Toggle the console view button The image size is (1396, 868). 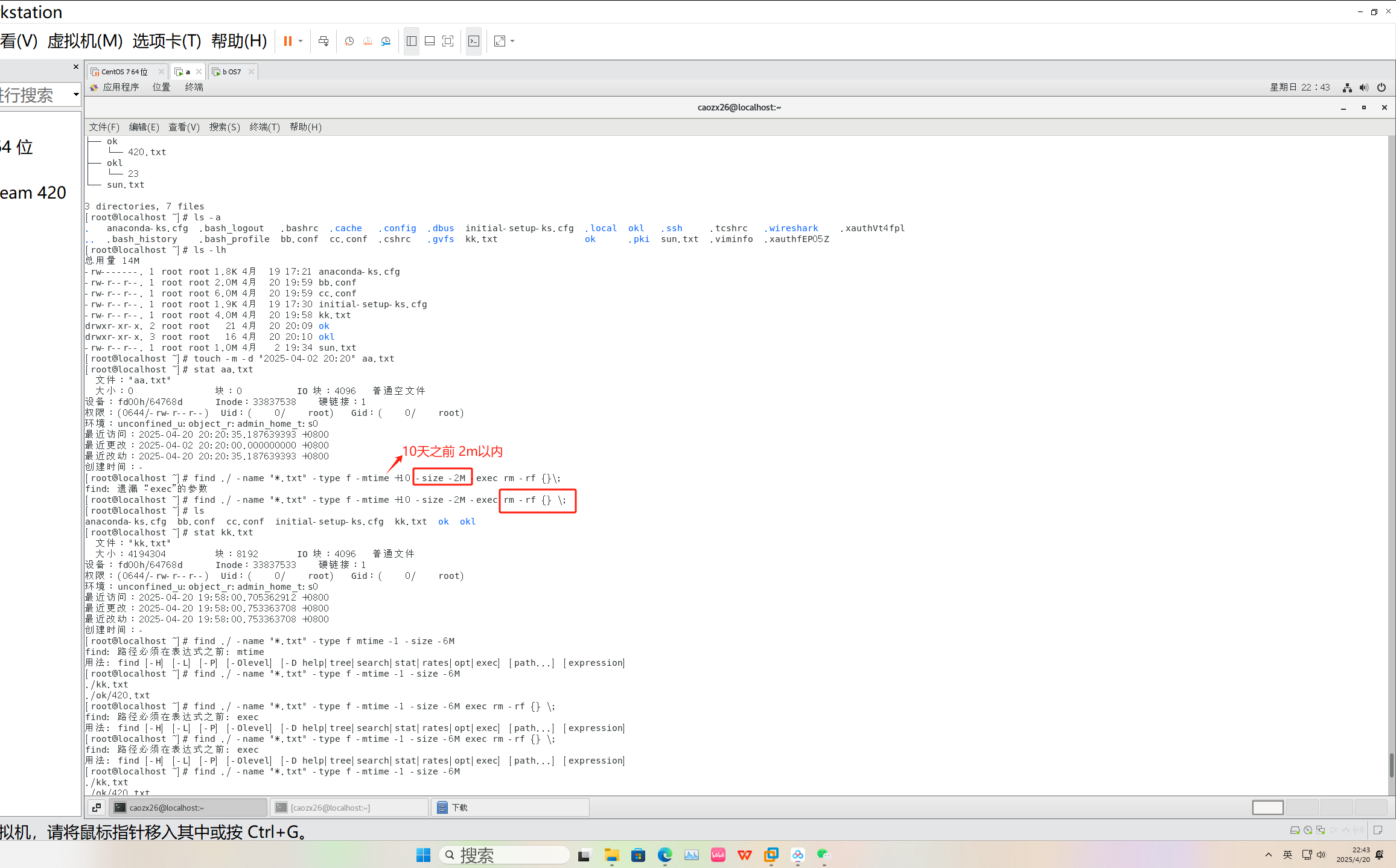click(474, 41)
